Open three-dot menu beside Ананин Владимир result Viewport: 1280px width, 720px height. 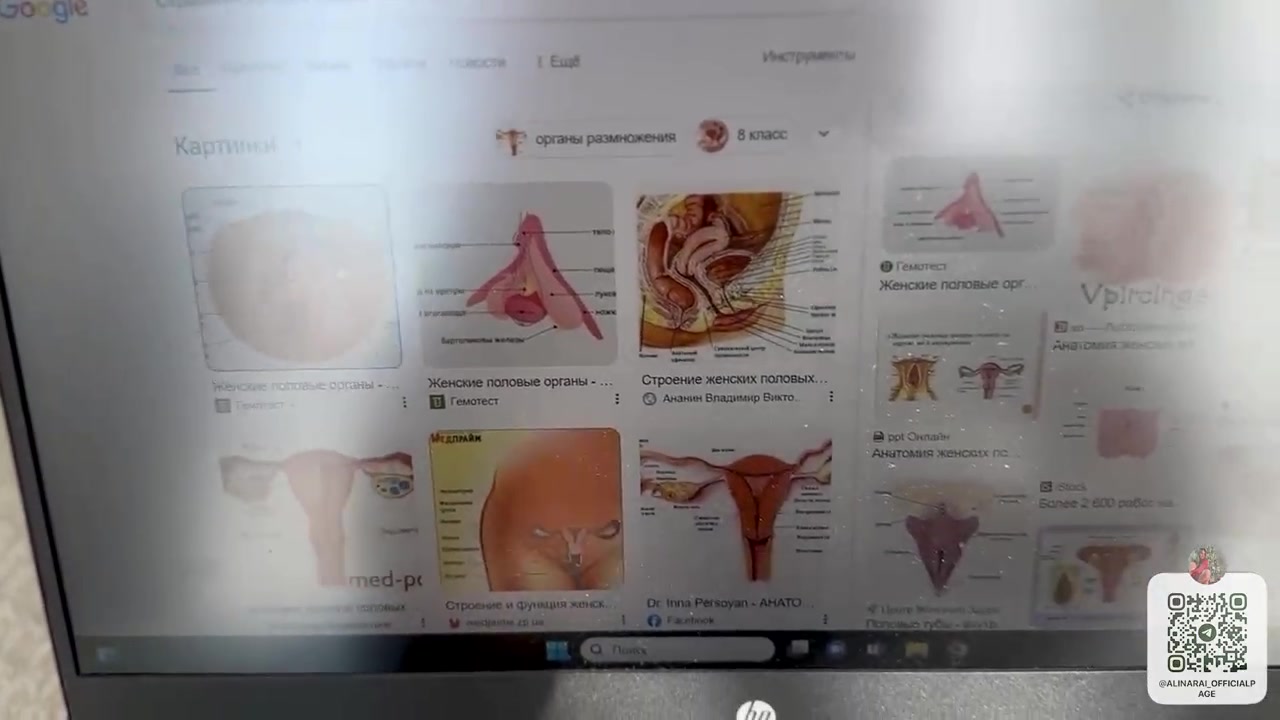[831, 398]
